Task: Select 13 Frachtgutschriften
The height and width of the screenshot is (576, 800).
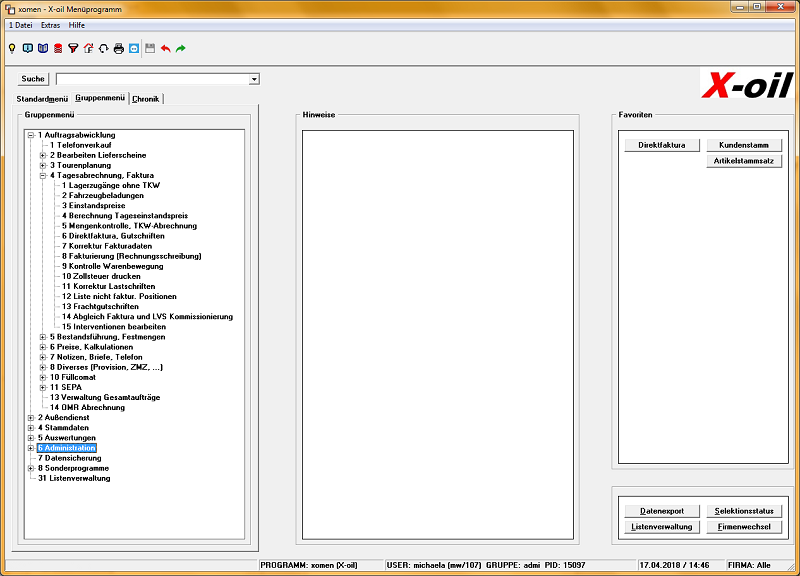Action: pyautogui.click(x=101, y=307)
